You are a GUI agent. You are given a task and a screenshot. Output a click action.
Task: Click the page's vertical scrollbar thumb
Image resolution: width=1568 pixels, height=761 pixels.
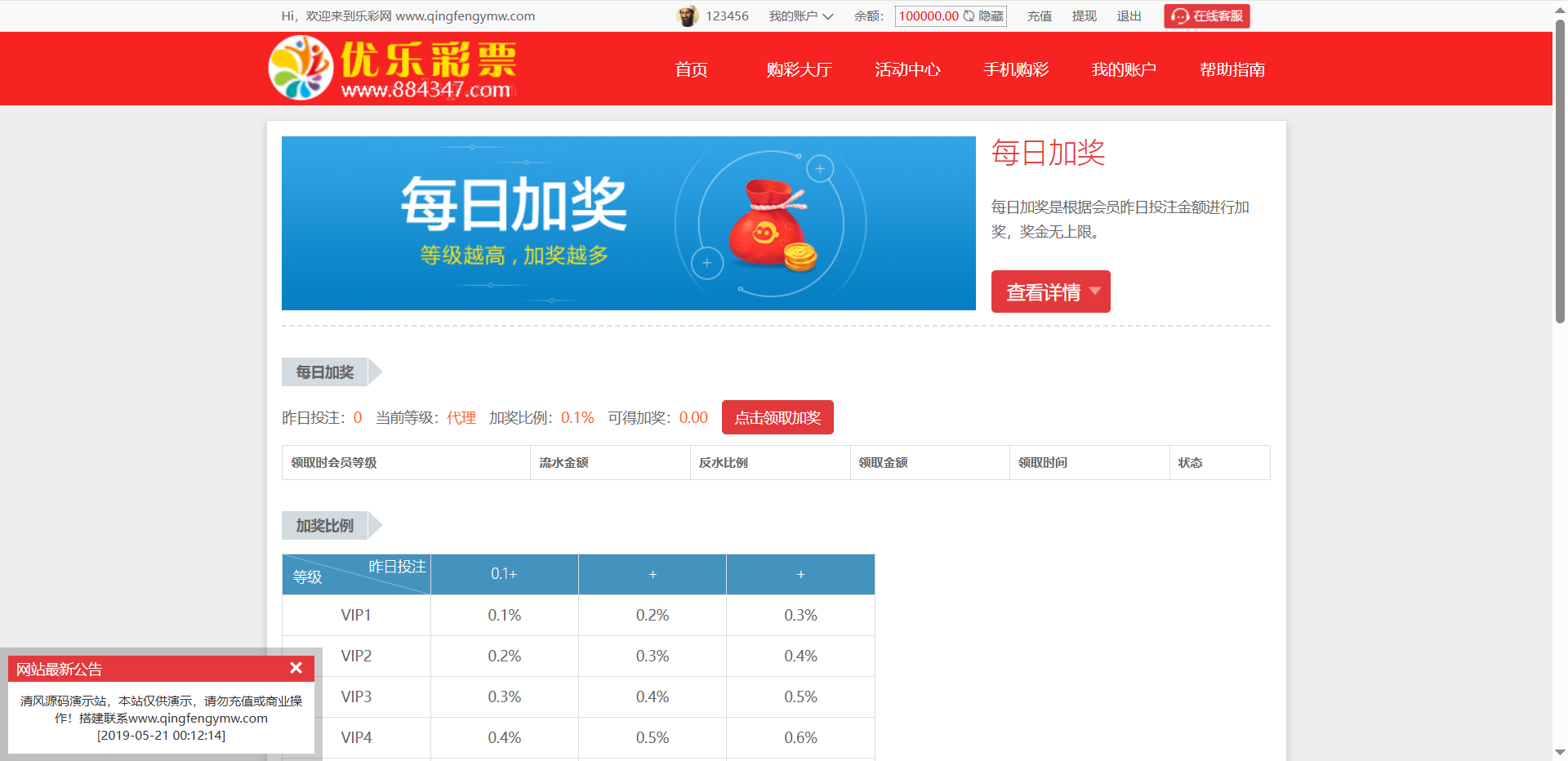tap(1560, 171)
